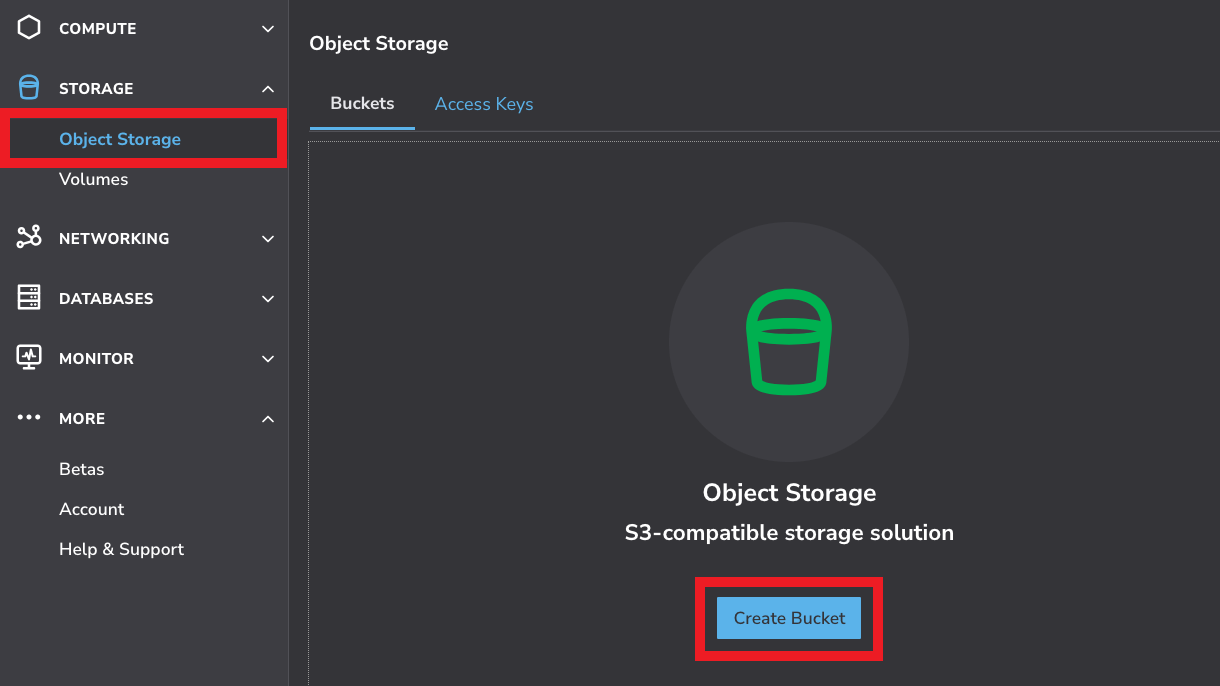Click the Databases server icon
1220x686 pixels.
click(x=29, y=298)
